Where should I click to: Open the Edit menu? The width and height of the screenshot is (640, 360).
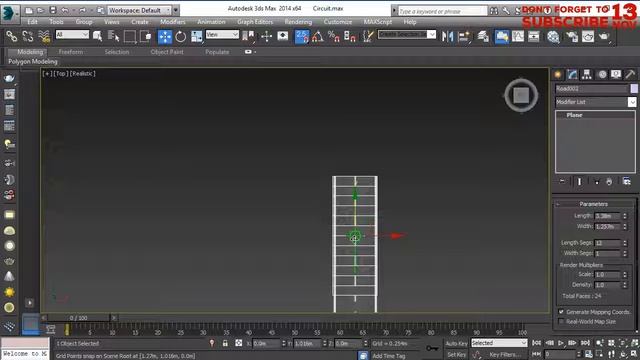pyautogui.click(x=32, y=22)
